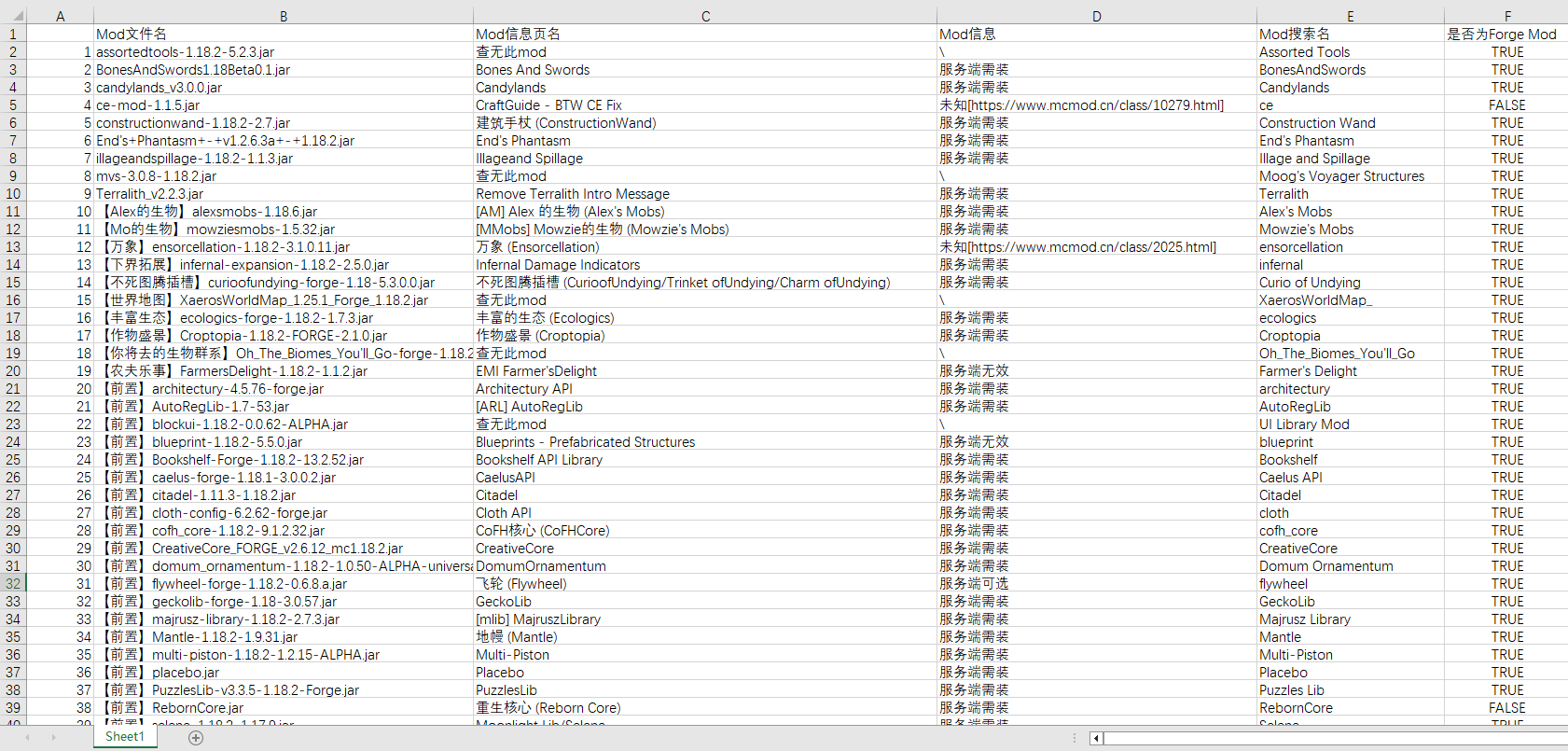
Task: Click cell 'Architectury API'
Action: (x=705, y=389)
